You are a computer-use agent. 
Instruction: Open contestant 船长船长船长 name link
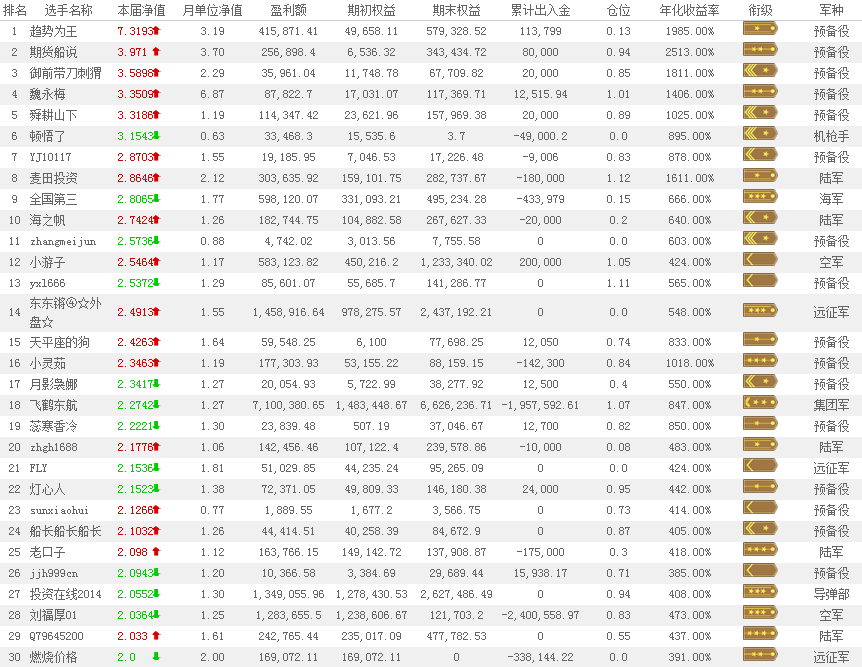click(x=65, y=531)
